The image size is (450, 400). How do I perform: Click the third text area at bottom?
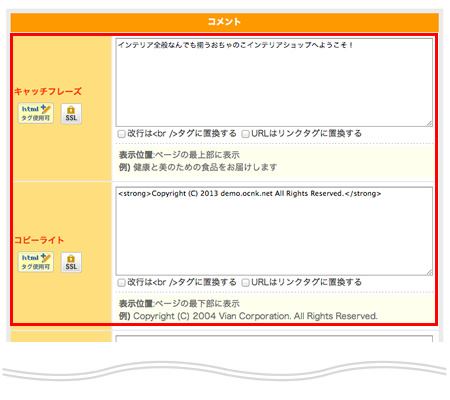click(274, 339)
